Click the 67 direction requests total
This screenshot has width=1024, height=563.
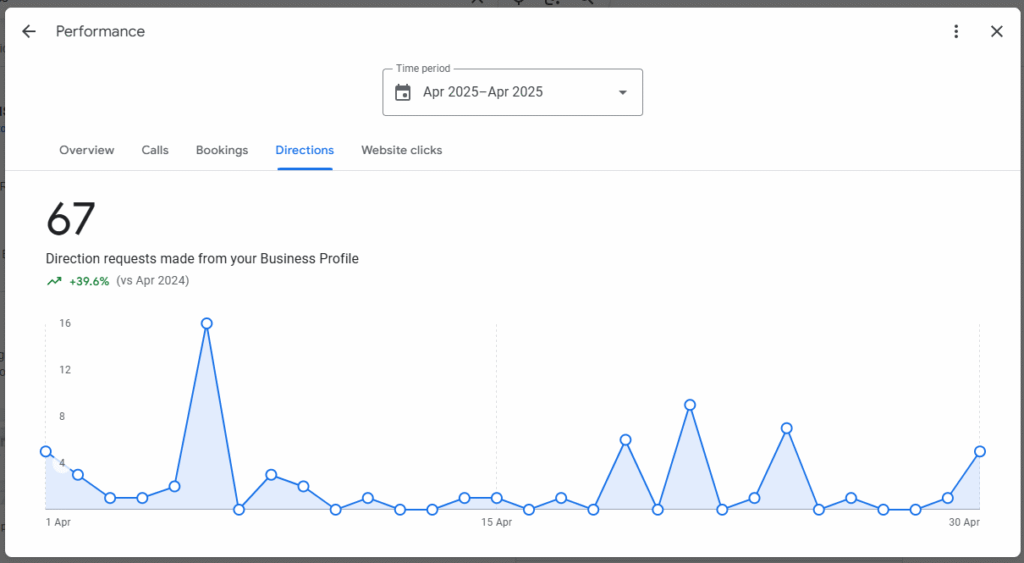pos(71,219)
